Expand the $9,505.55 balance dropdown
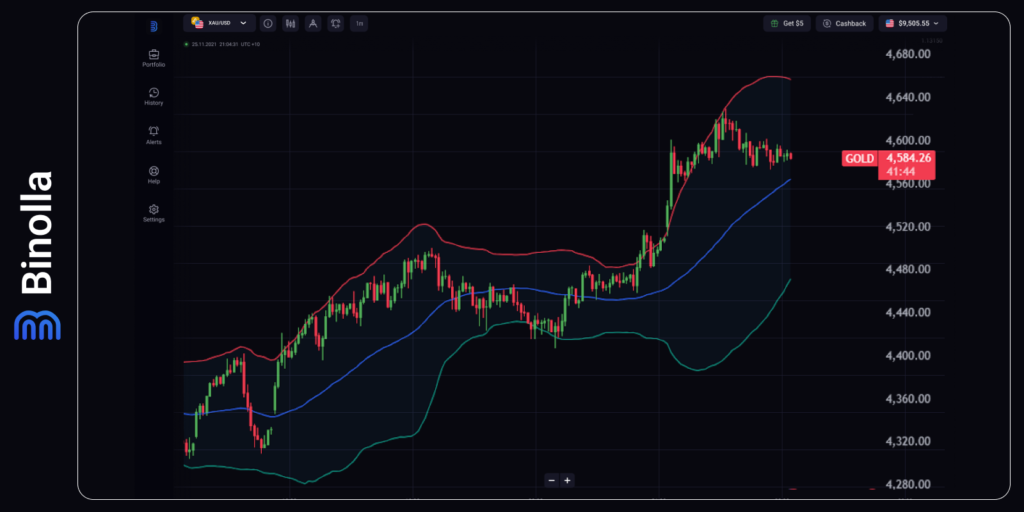Screen dimensions: 1024x512 [912, 24]
